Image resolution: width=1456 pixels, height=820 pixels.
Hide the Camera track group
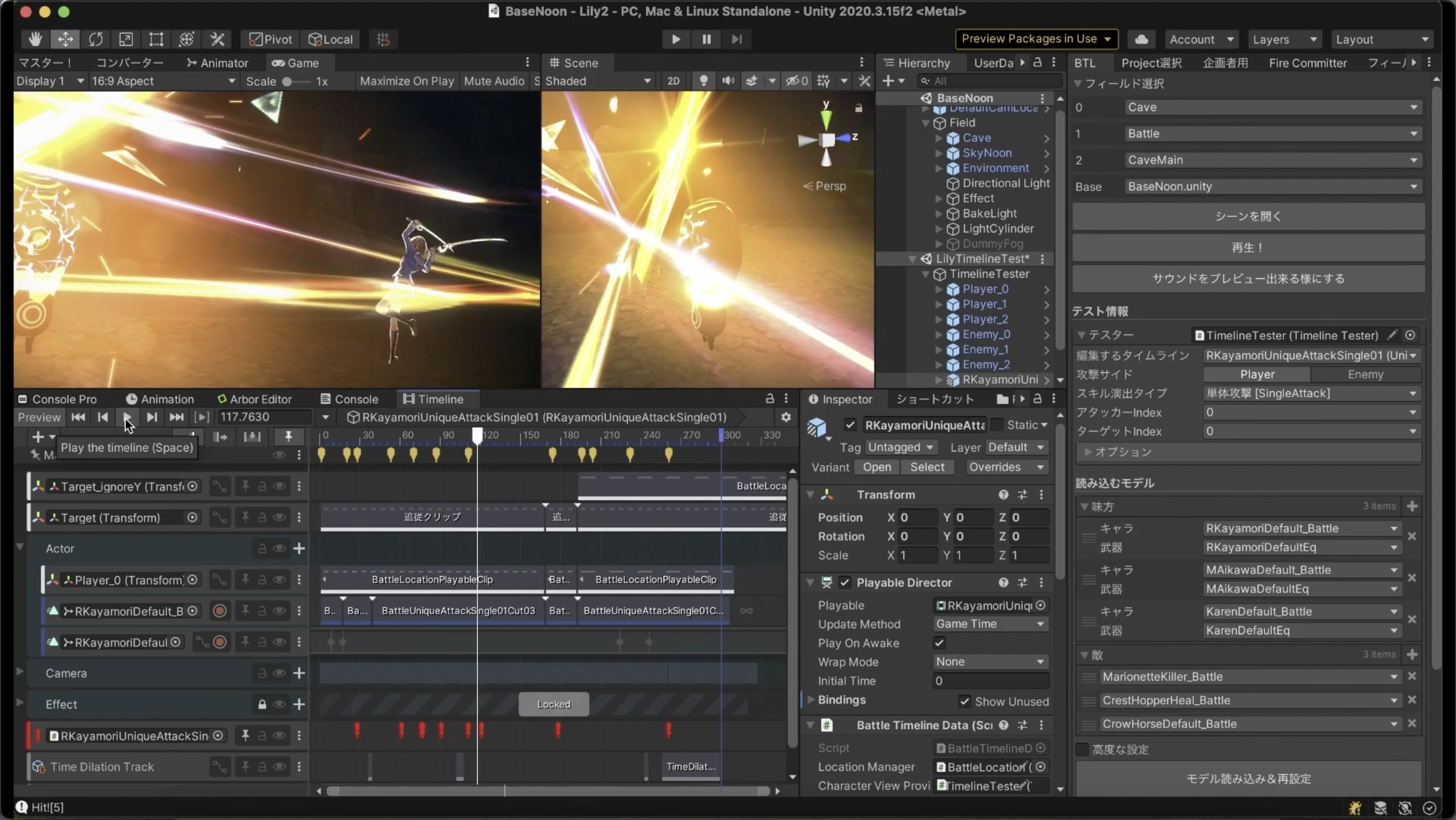click(x=279, y=673)
